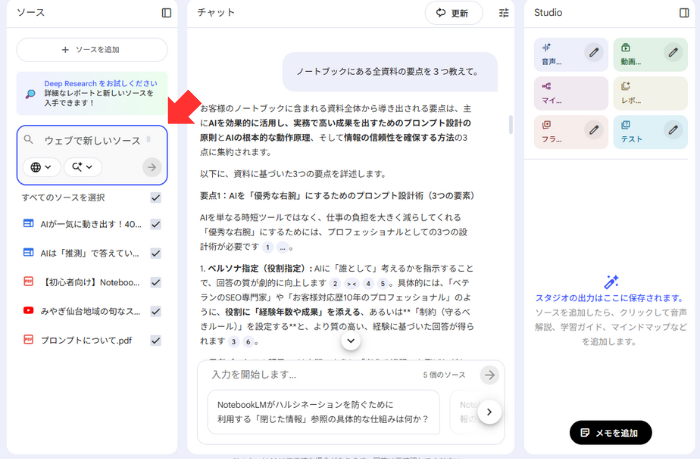Open the マイ mind map Studio card
The height and width of the screenshot is (459, 700).
571,93
